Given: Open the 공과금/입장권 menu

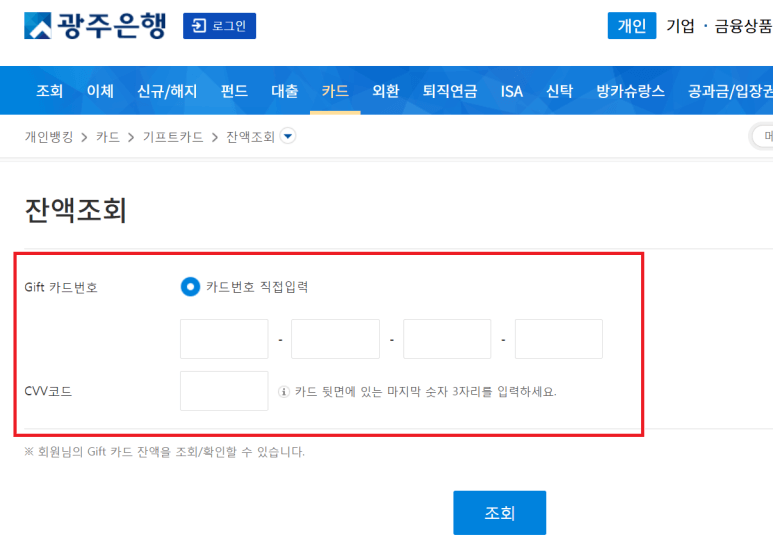Looking at the screenshot, I should (x=731, y=91).
